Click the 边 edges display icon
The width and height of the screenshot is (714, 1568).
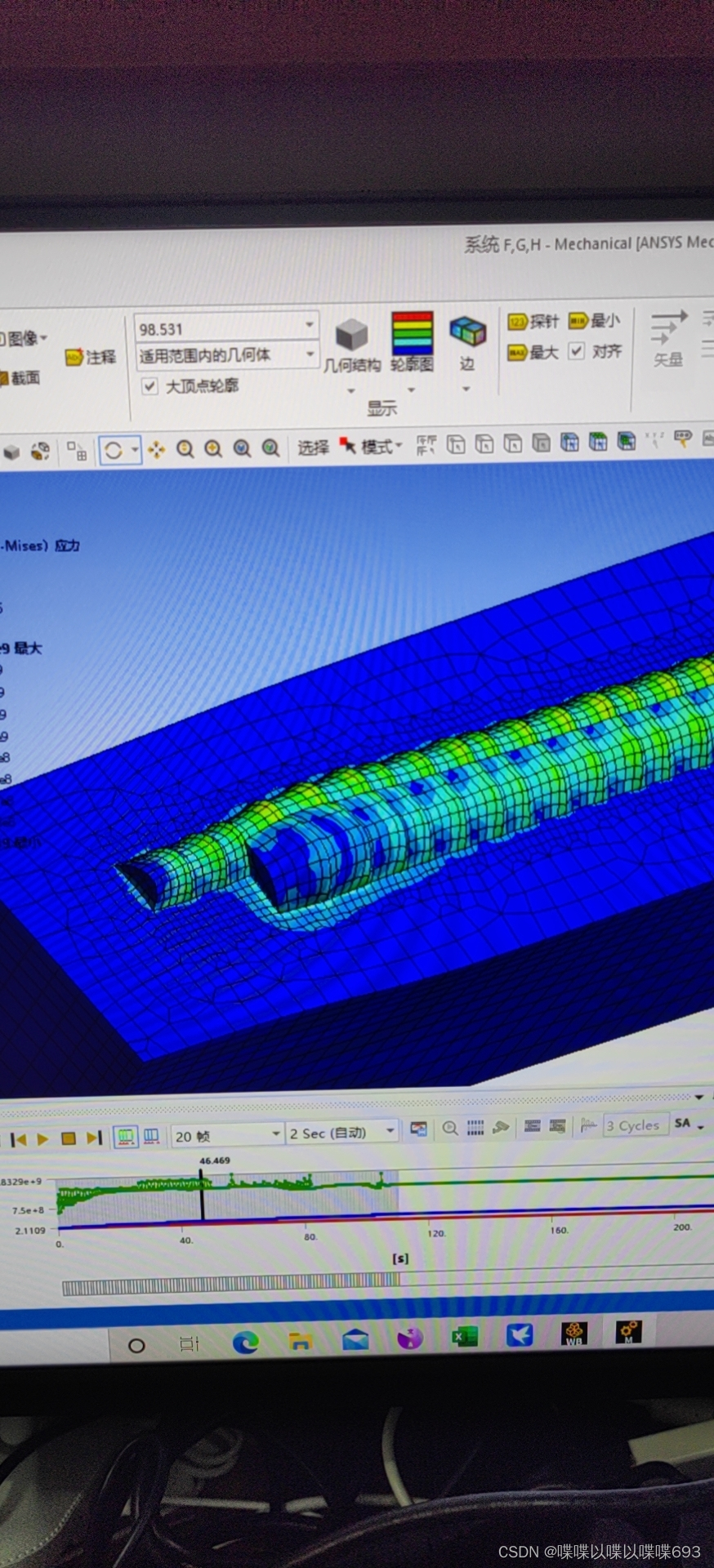point(467,332)
